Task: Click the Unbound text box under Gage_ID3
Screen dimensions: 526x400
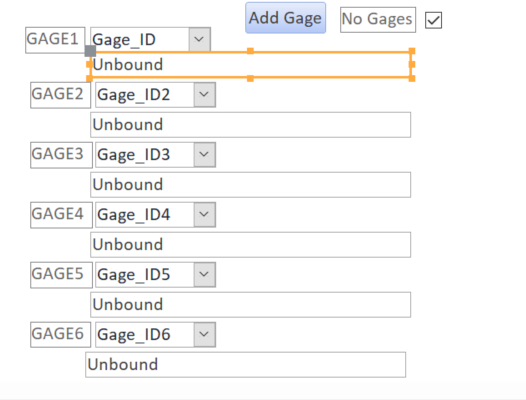Action: point(251,185)
